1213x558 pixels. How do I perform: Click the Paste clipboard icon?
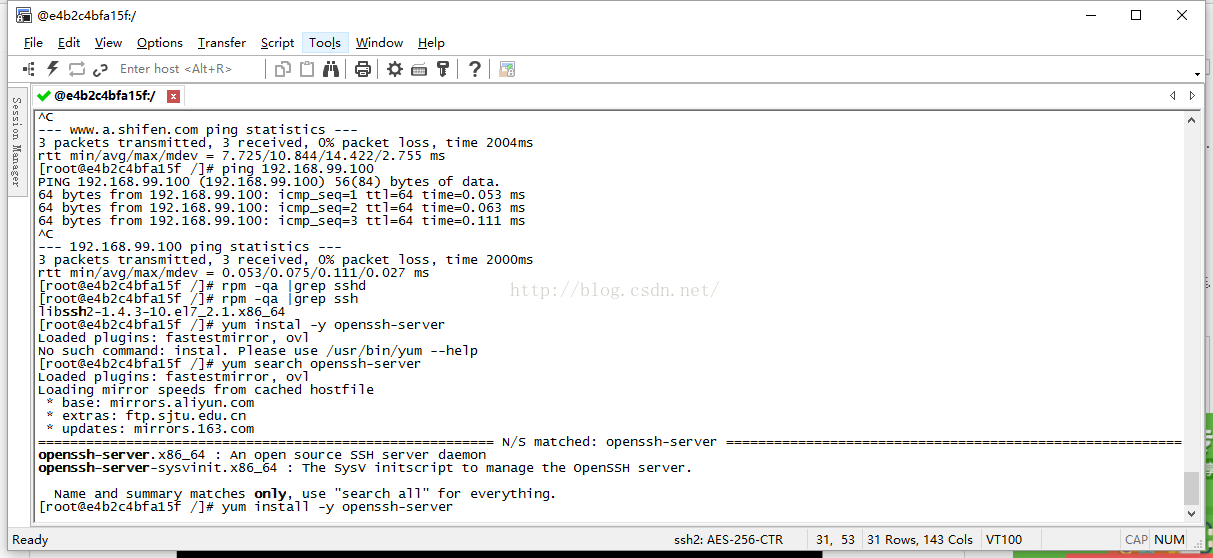click(307, 69)
